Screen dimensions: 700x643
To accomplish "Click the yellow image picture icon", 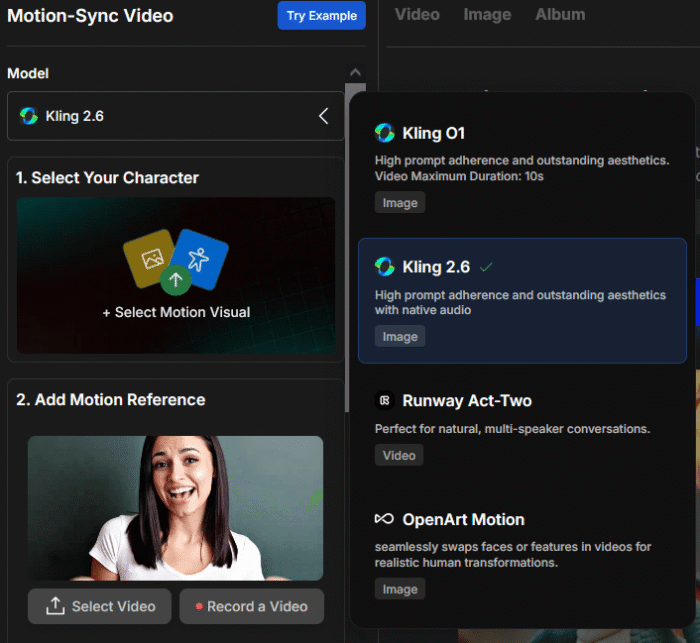I will (x=152, y=259).
